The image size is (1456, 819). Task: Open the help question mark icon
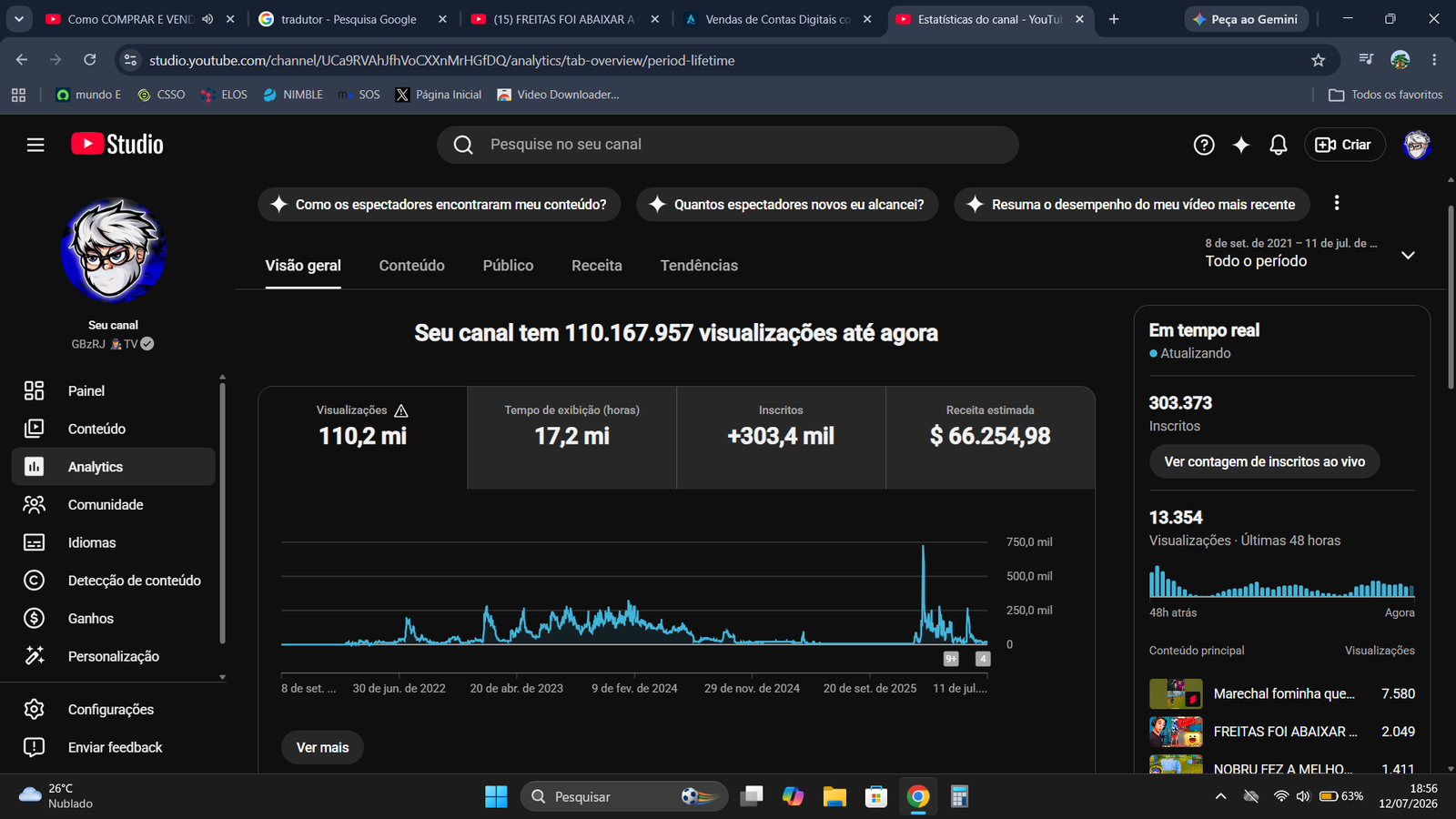[1204, 145]
